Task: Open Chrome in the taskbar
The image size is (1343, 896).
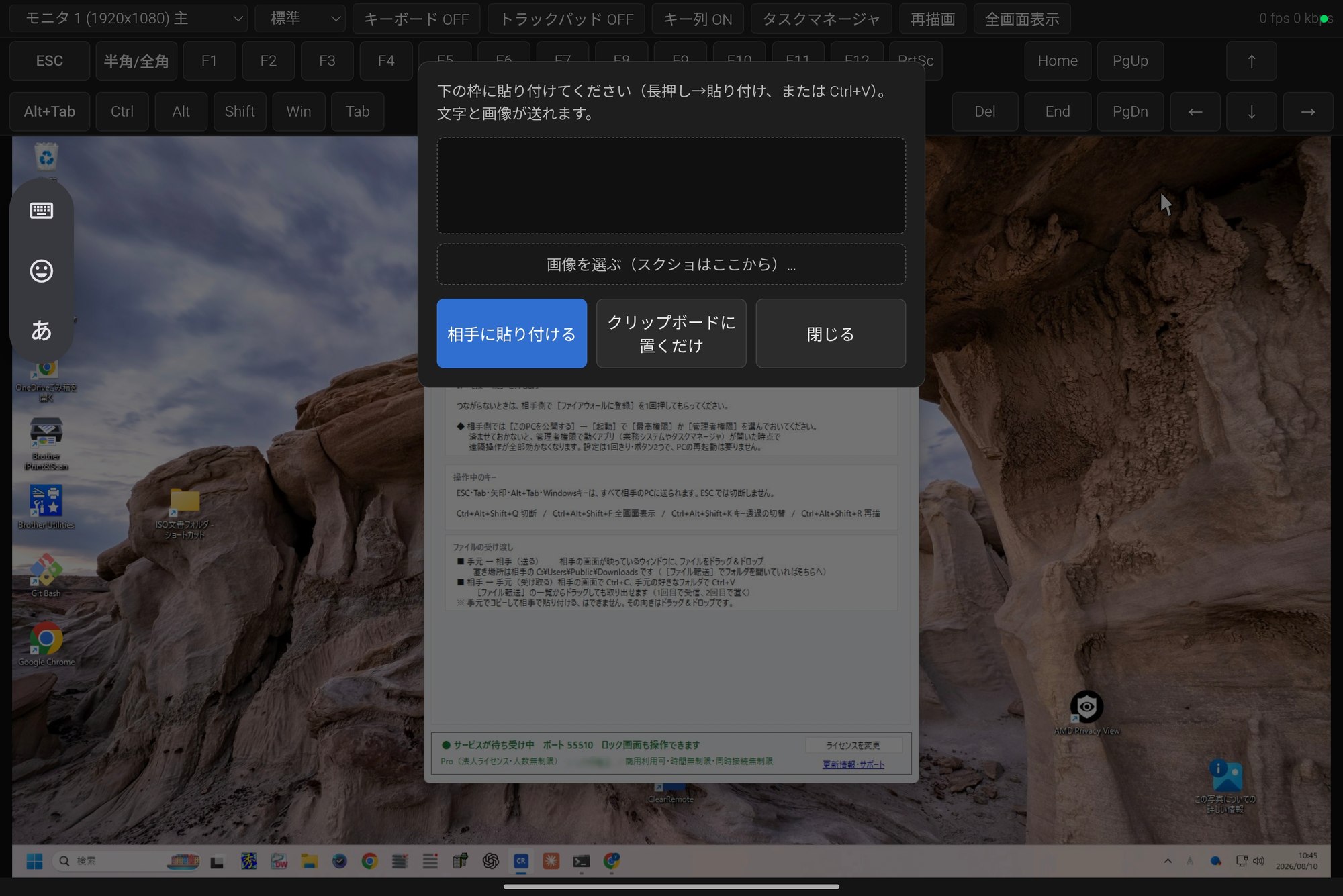Action: click(x=369, y=861)
